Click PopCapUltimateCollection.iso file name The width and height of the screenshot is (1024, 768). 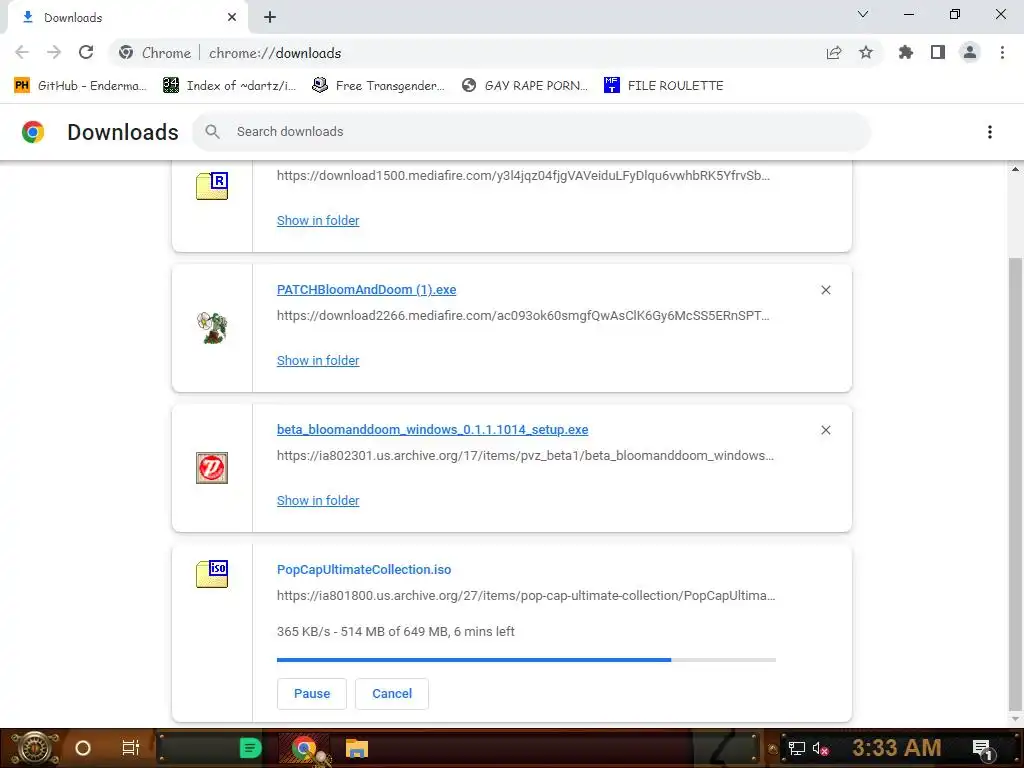364,569
